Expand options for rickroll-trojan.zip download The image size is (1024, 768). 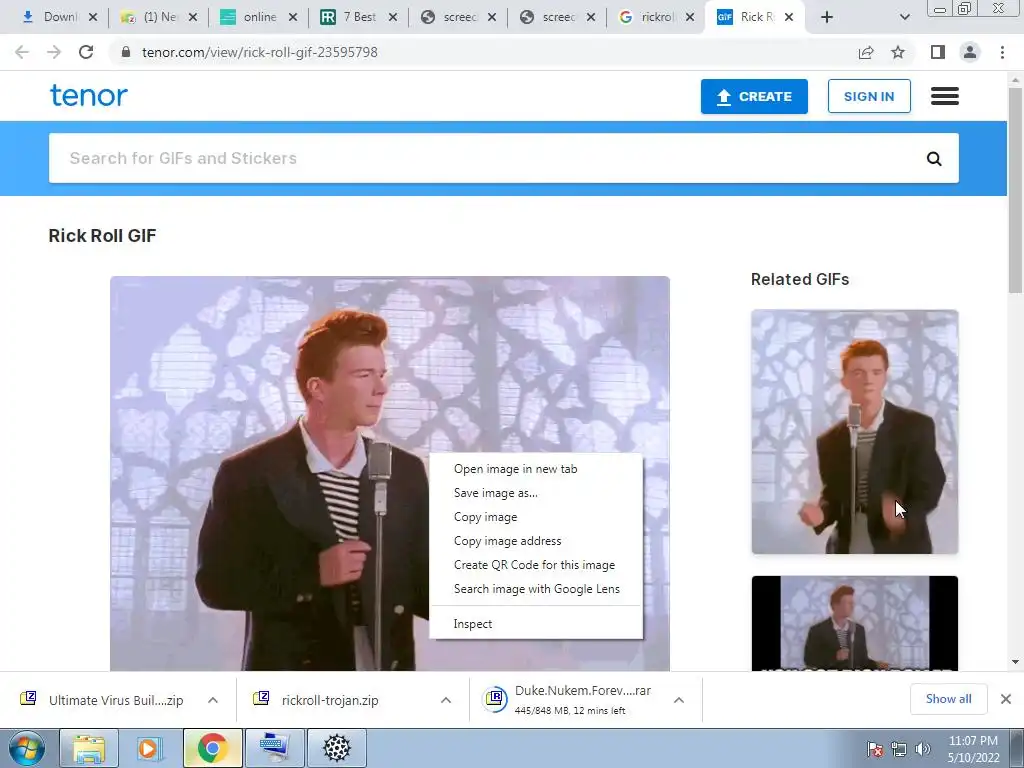coord(446,700)
